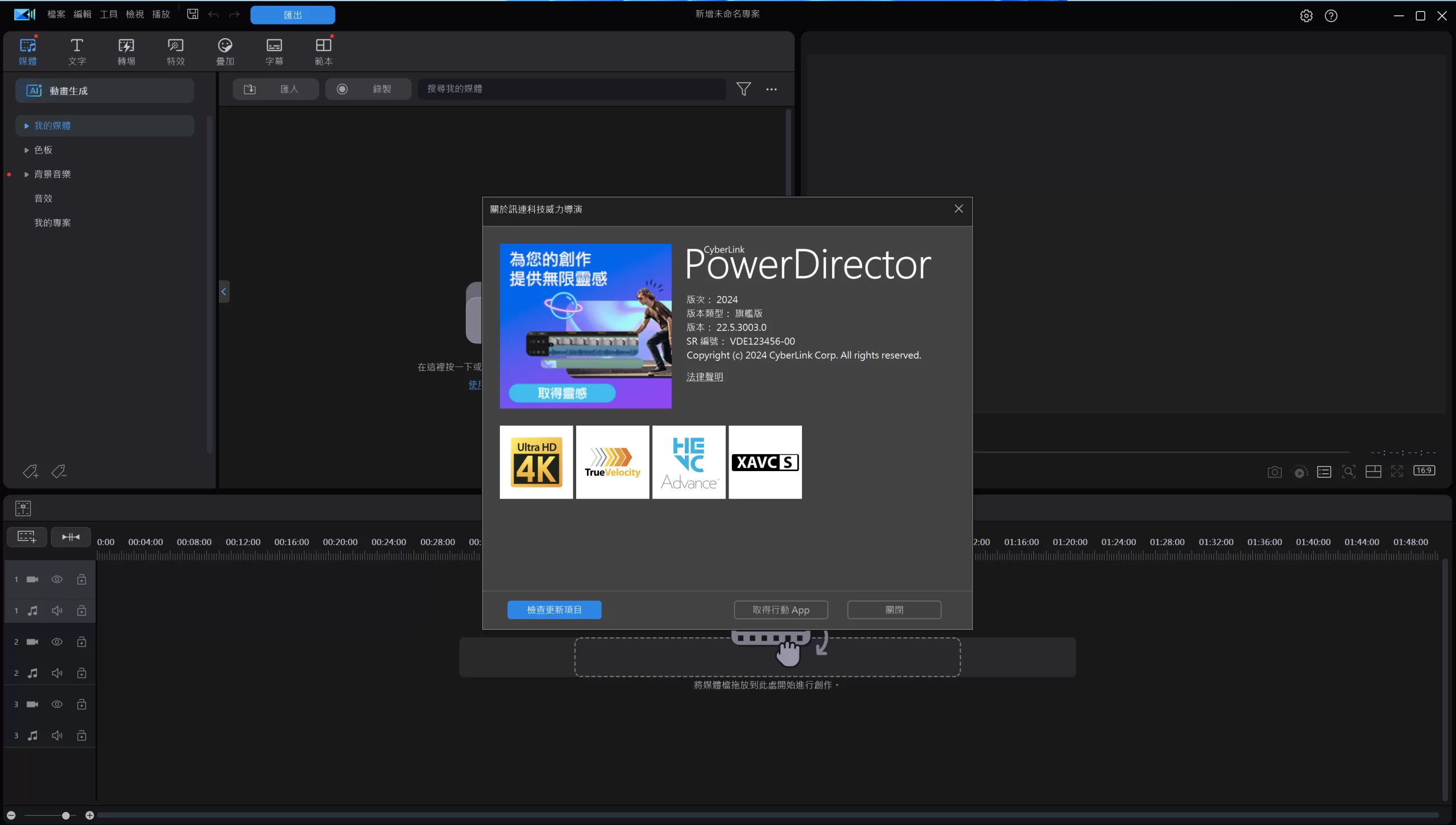Click the save project disk icon
This screenshot has height=825, width=1456.
click(193, 14)
